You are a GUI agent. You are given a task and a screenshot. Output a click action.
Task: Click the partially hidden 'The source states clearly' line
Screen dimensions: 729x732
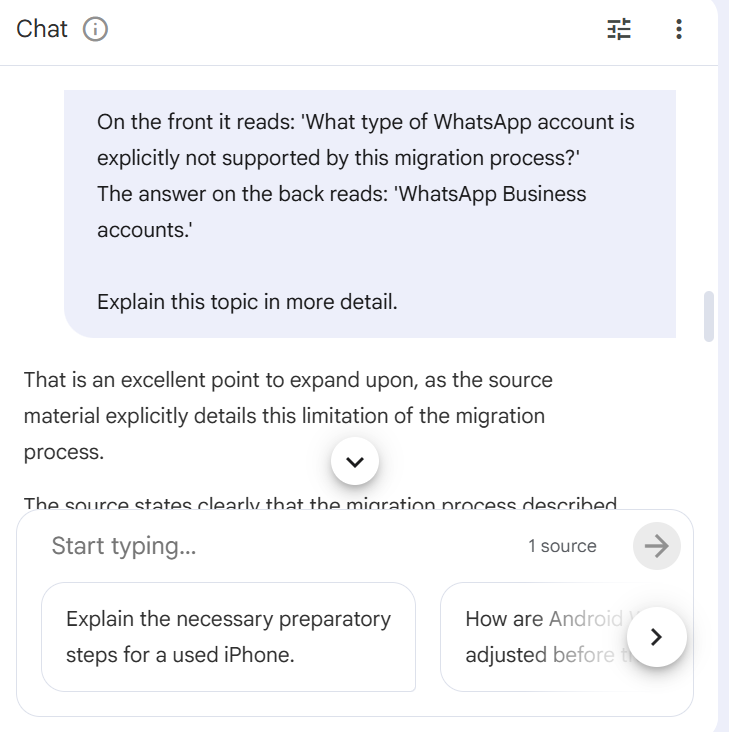tap(320, 503)
